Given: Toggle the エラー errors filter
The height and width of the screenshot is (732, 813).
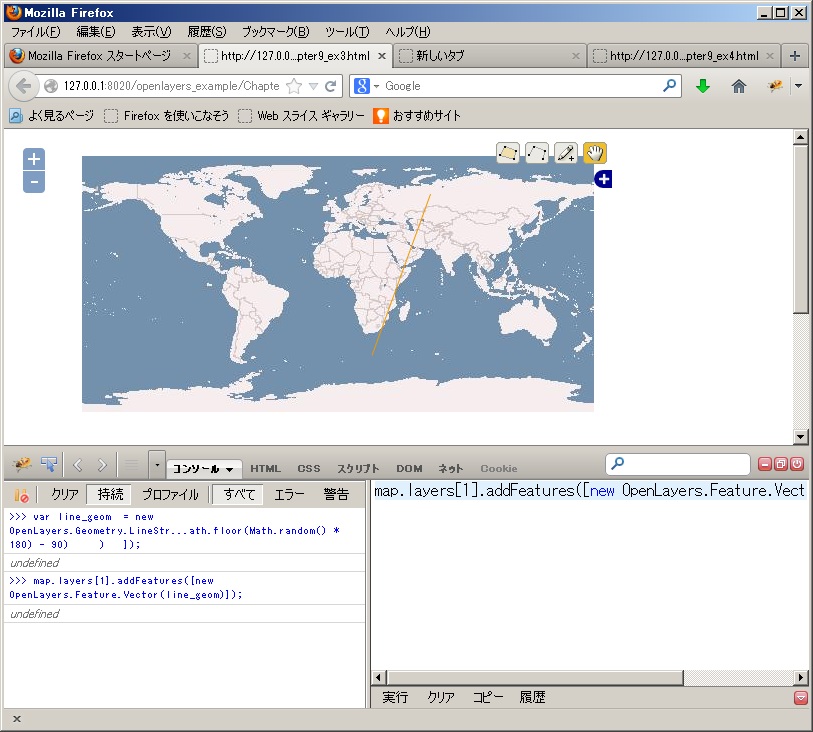Looking at the screenshot, I should coord(290,494).
